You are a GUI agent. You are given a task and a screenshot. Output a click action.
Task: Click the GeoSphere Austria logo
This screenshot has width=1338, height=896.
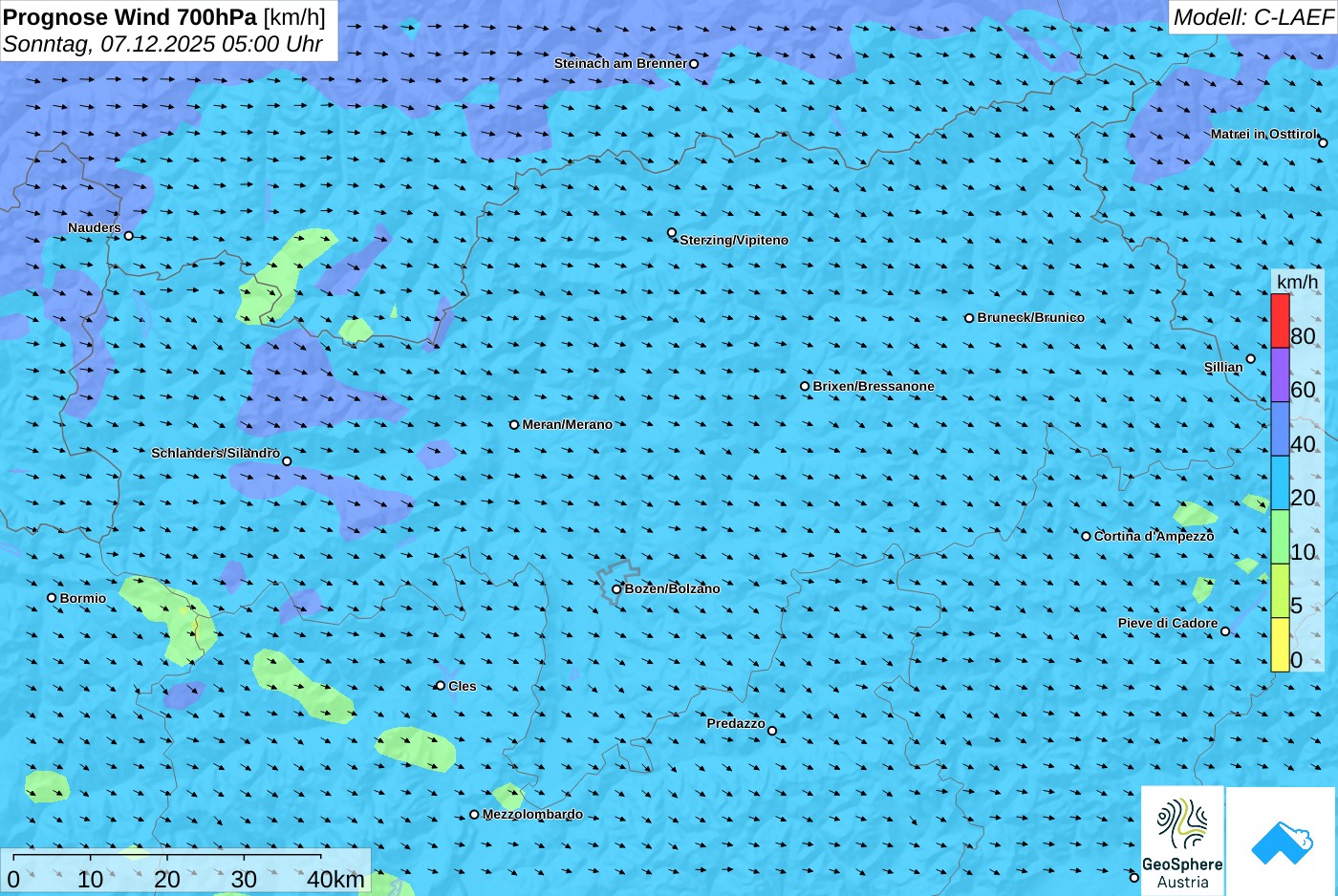coord(1182,842)
